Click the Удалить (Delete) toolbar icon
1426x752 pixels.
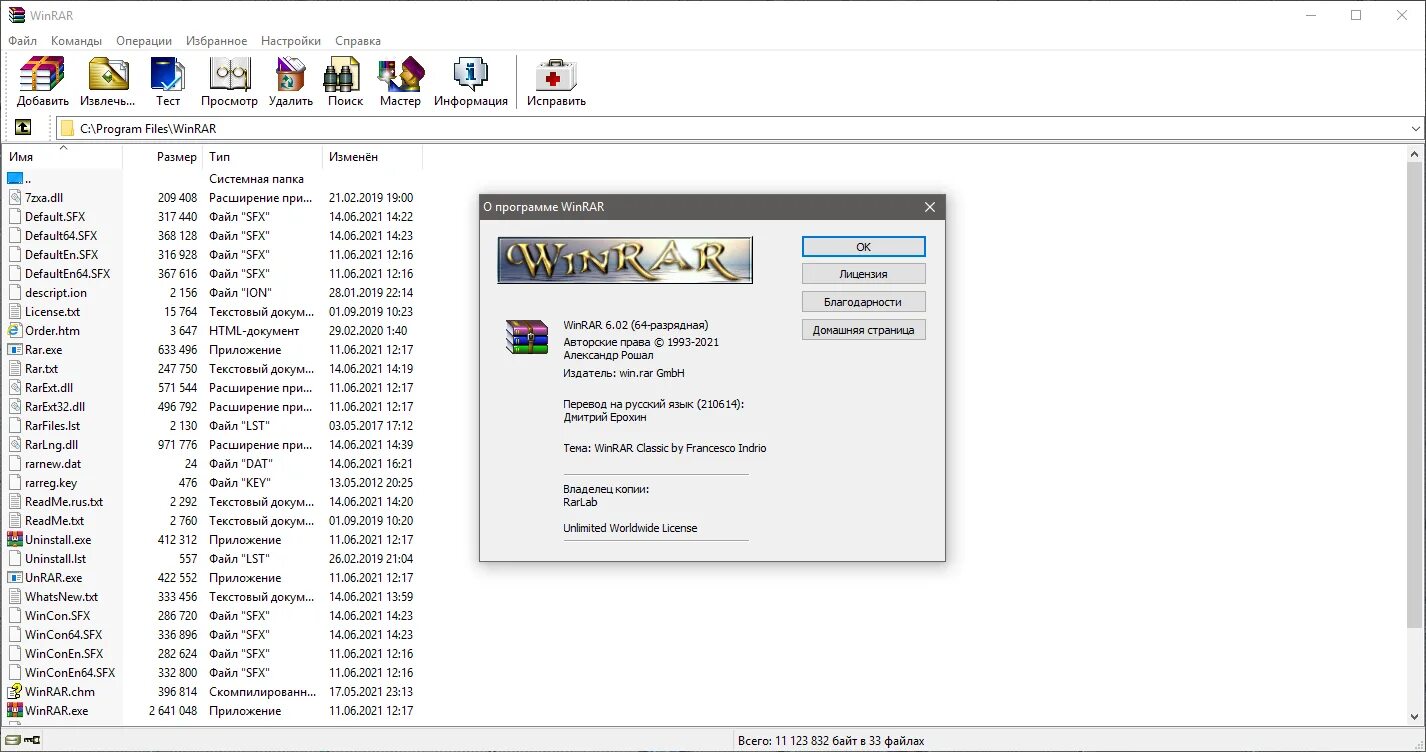291,74
